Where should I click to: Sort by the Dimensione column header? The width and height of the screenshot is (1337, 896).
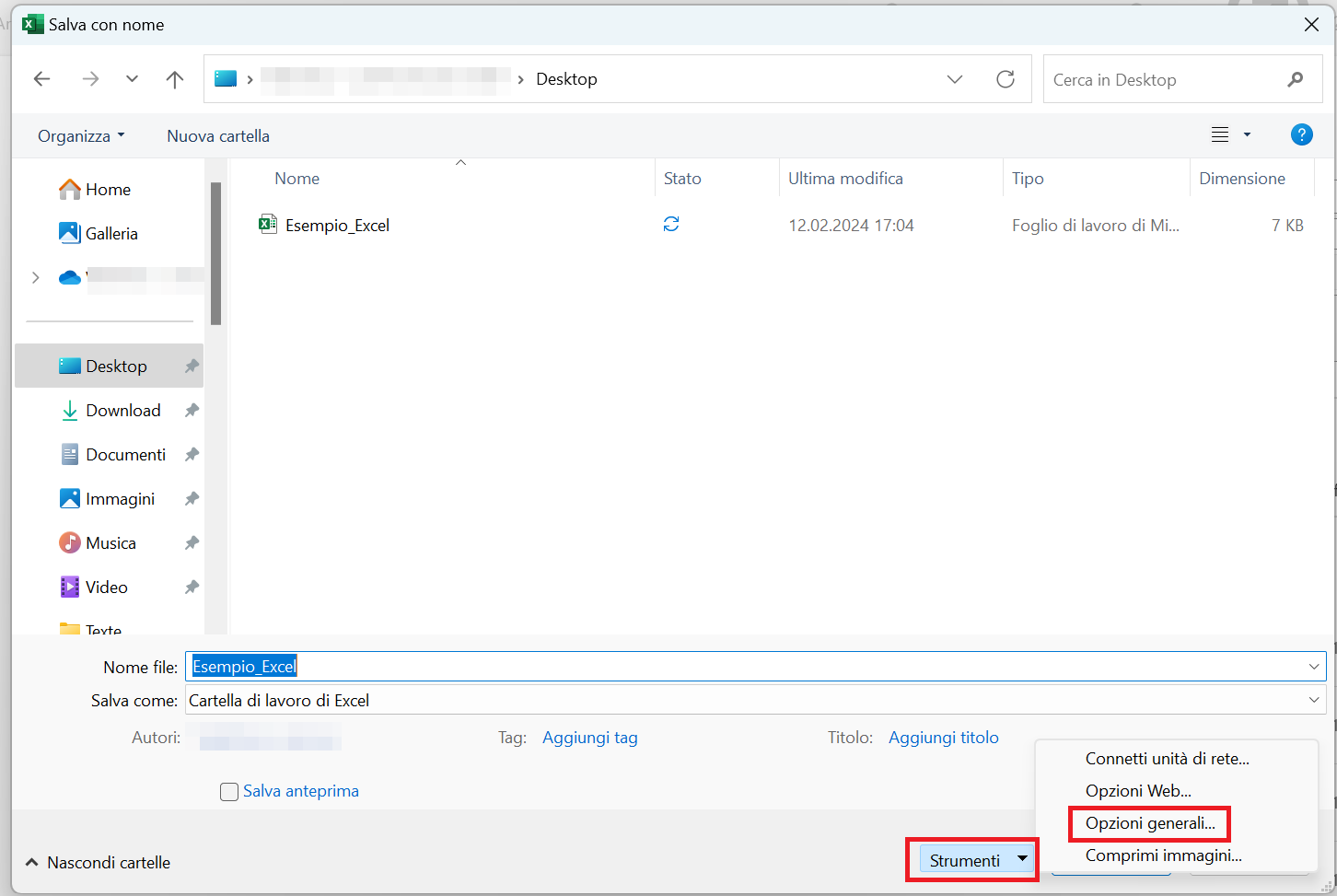[x=1242, y=179]
